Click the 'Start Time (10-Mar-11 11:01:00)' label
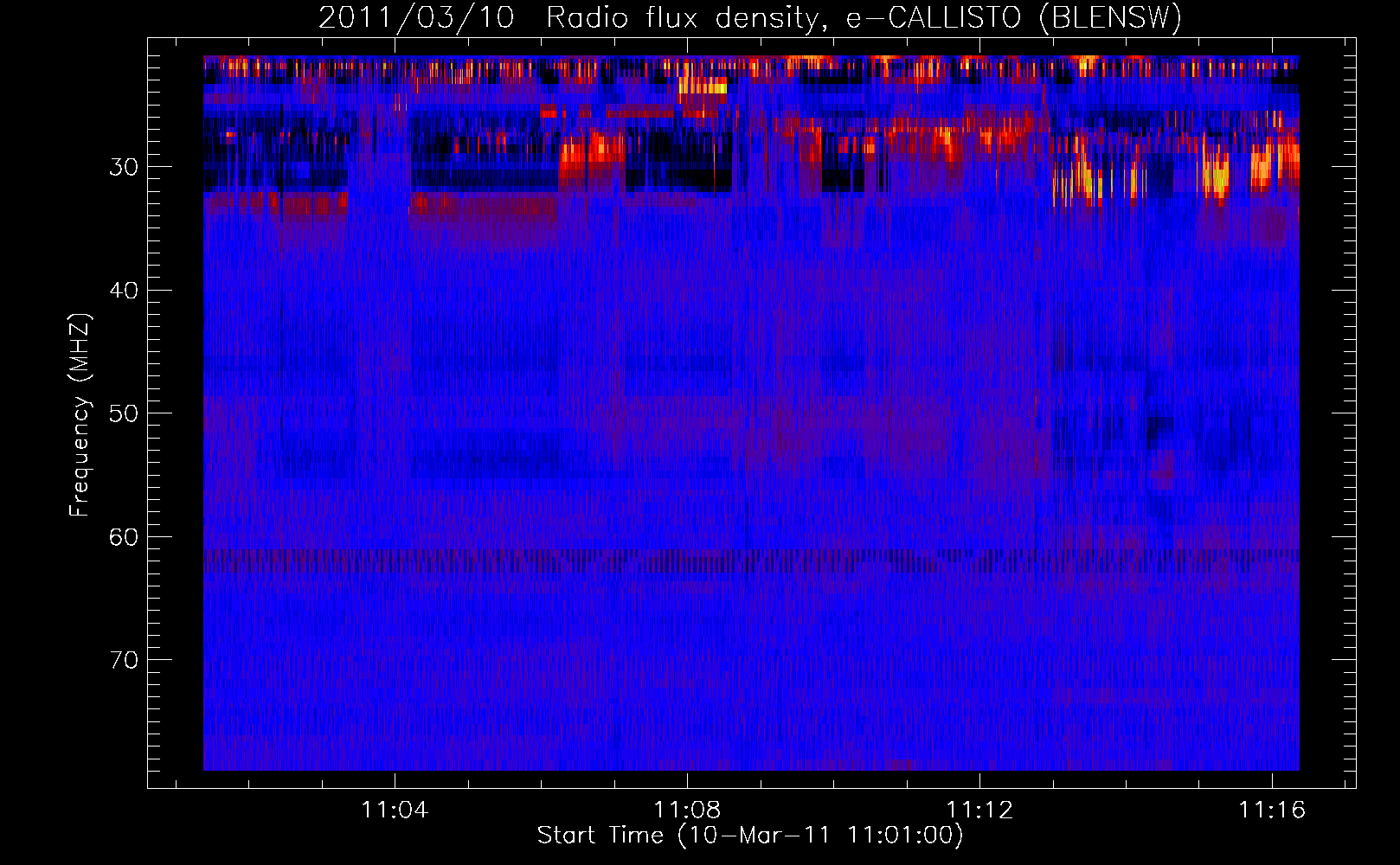The image size is (1400, 865). (x=750, y=836)
